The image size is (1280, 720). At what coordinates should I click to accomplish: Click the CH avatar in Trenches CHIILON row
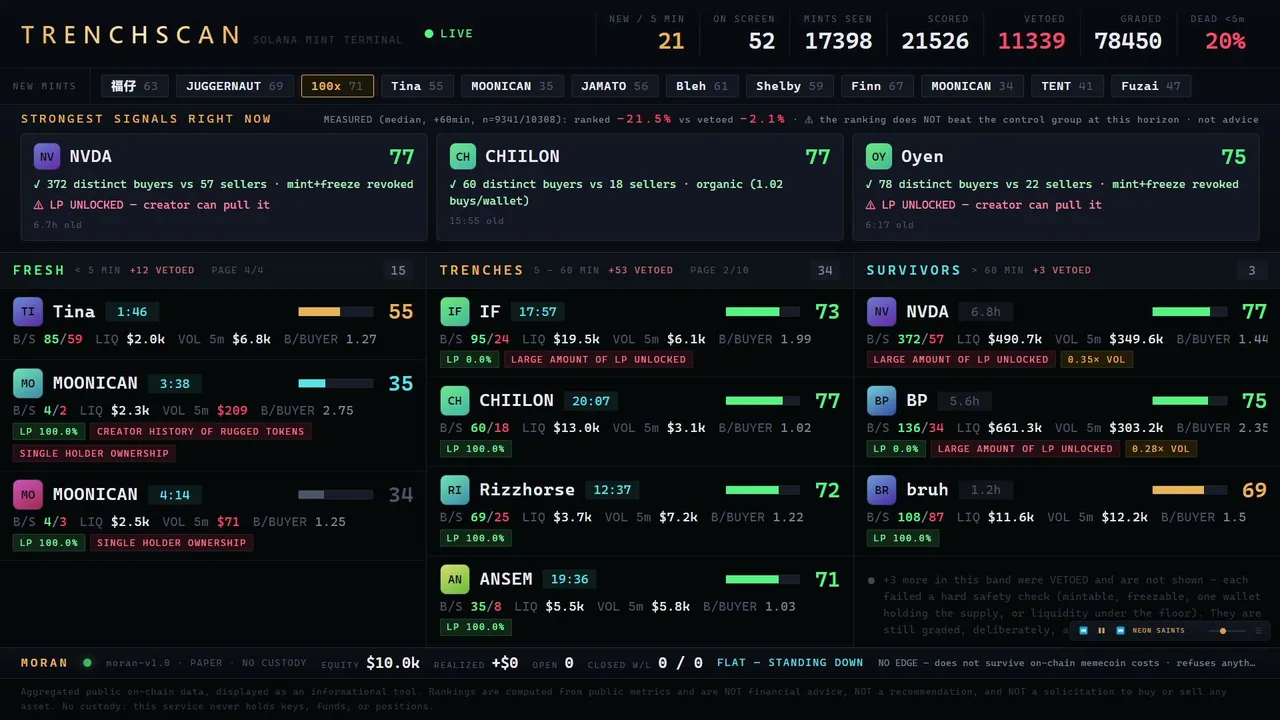click(x=455, y=401)
